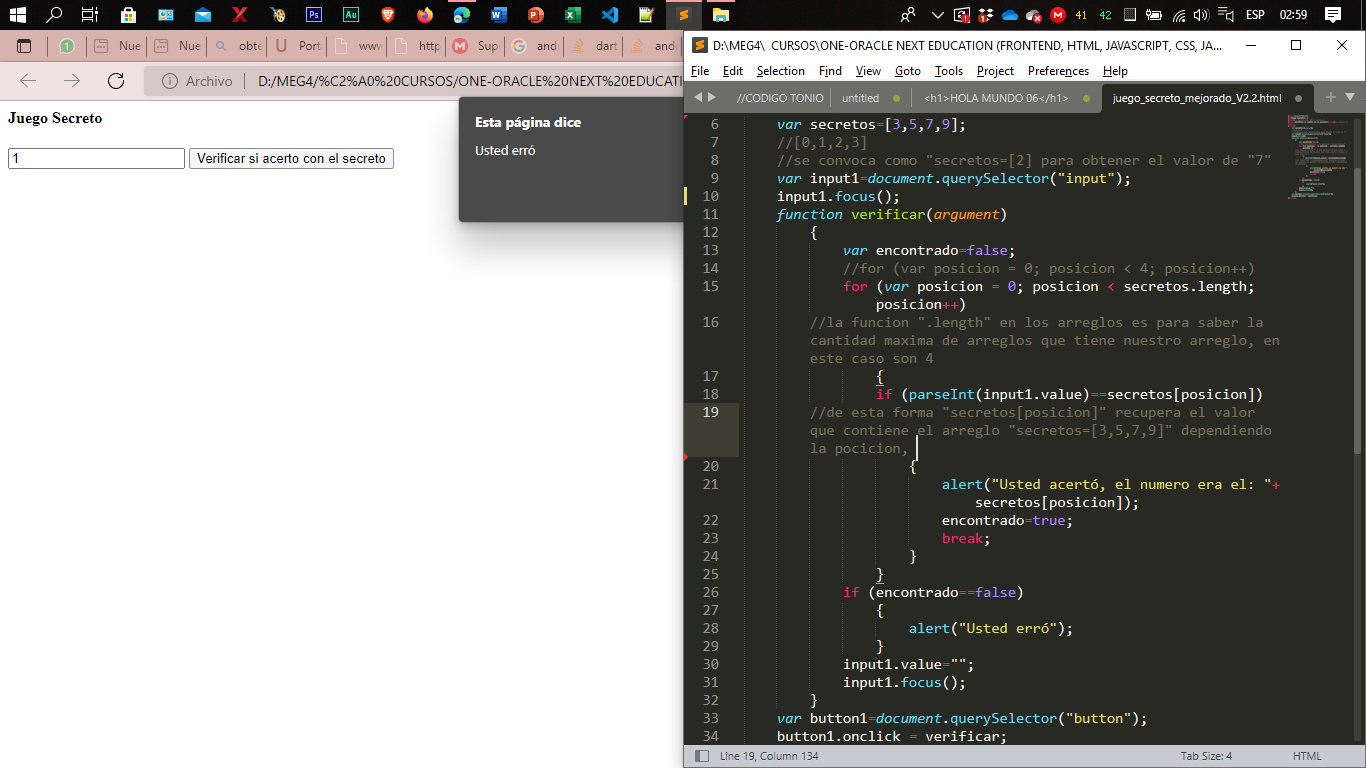Open the Sublime tab list dropdown
The height and width of the screenshot is (768, 1366).
1350,97
